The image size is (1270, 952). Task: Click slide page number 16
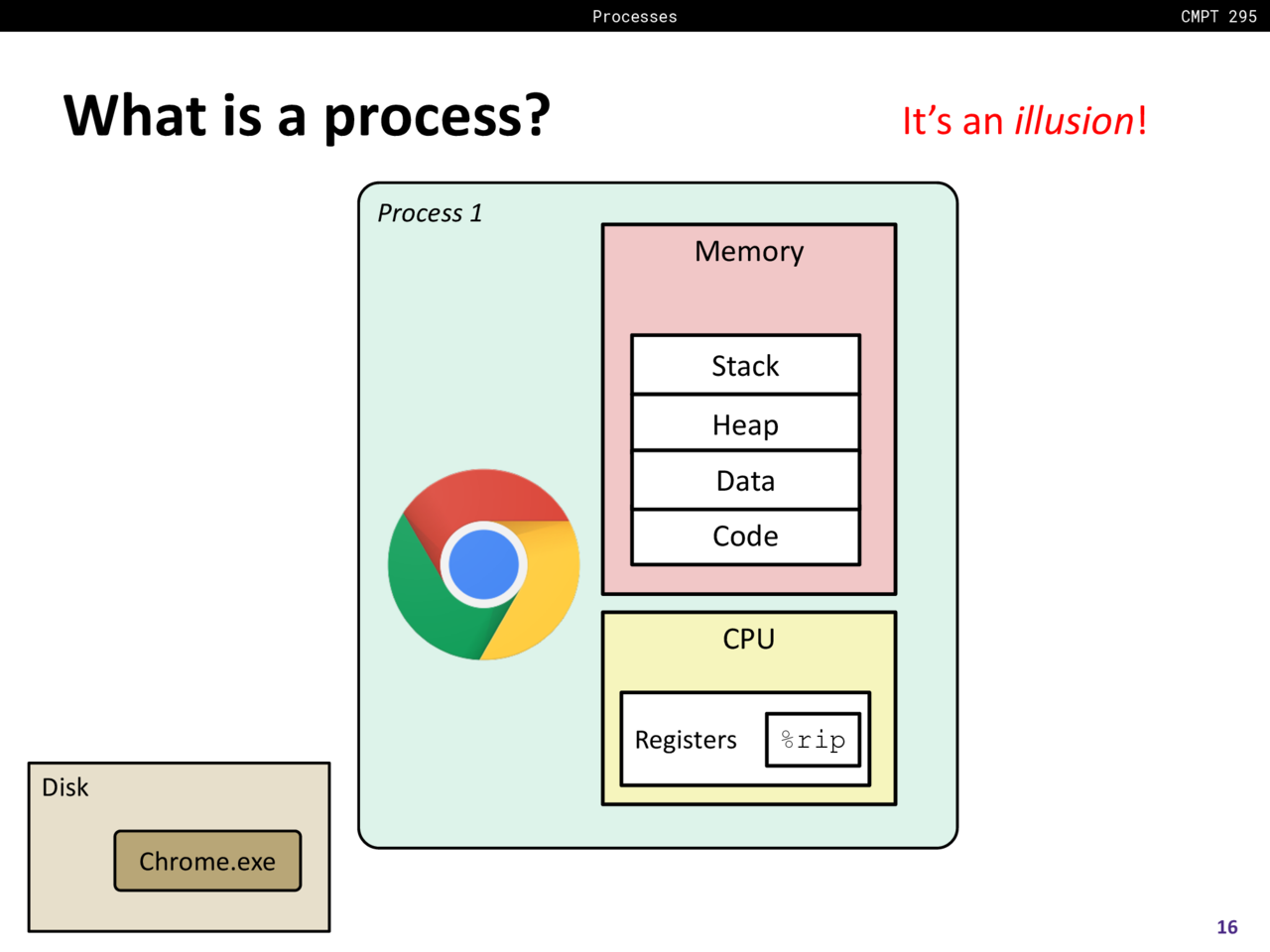point(1227,927)
